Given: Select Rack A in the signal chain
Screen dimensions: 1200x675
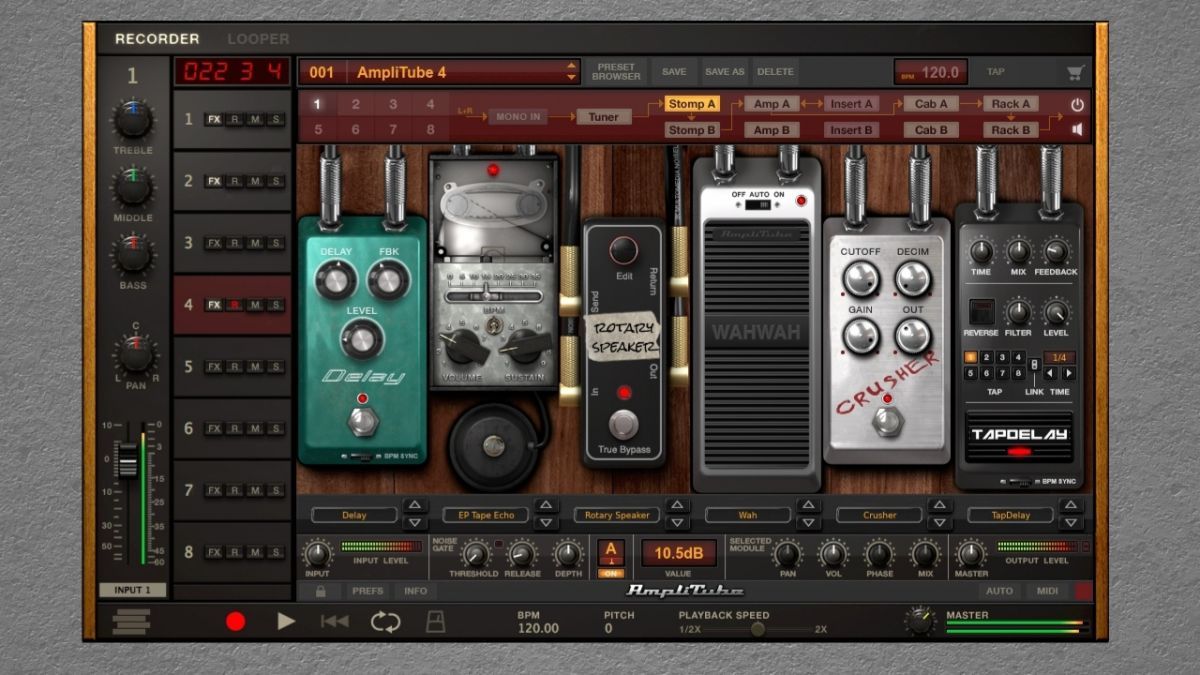Looking at the screenshot, I should 1011,104.
